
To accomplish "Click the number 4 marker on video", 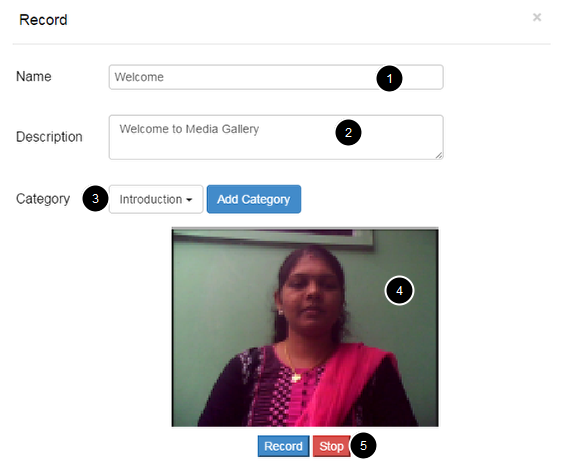I will (399, 291).
